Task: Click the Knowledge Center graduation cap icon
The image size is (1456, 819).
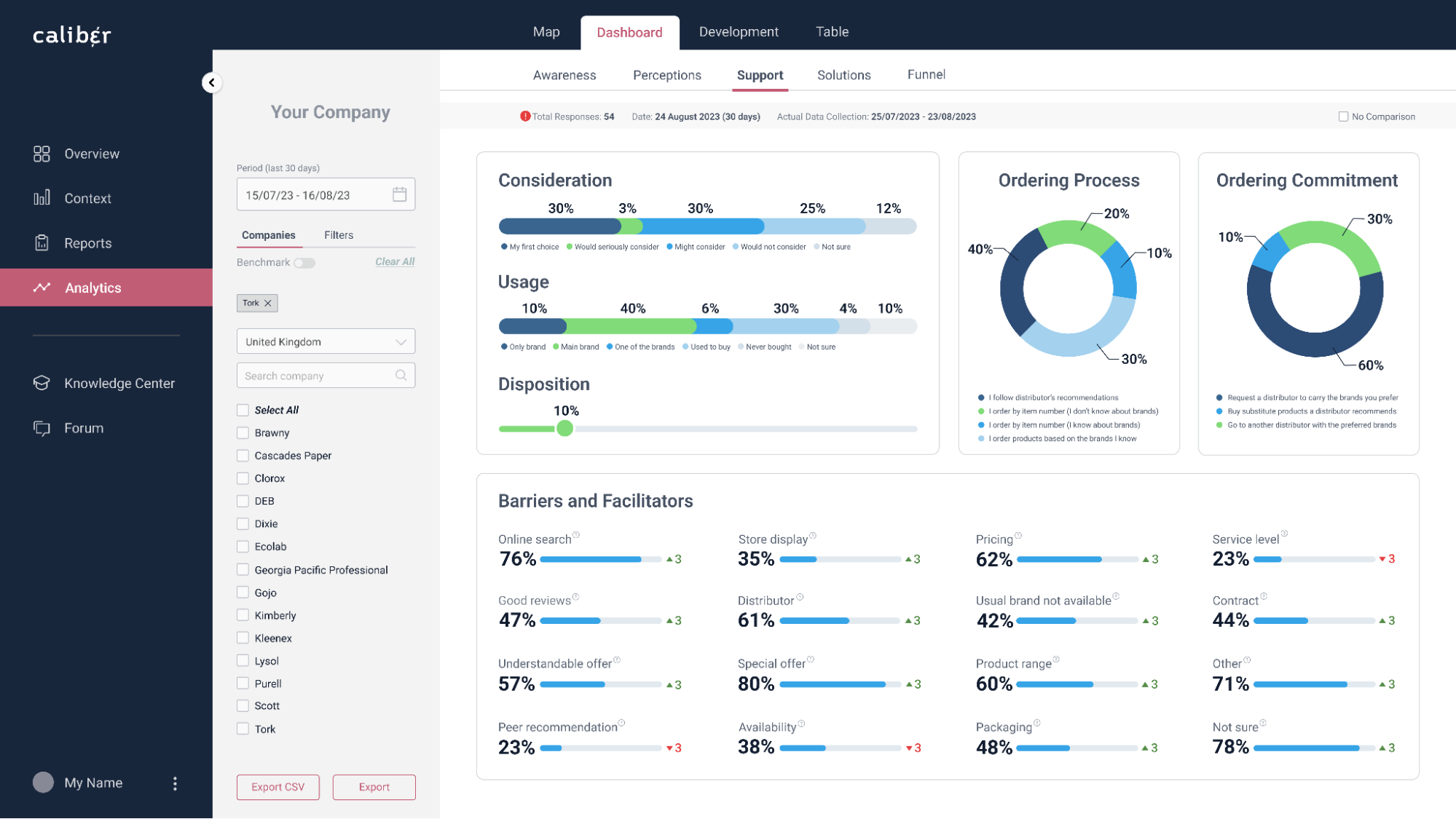Action: 42,383
